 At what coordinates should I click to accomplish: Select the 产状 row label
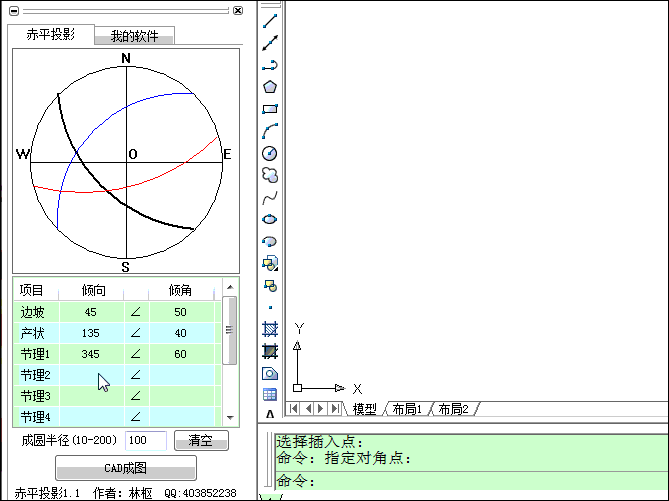32,333
